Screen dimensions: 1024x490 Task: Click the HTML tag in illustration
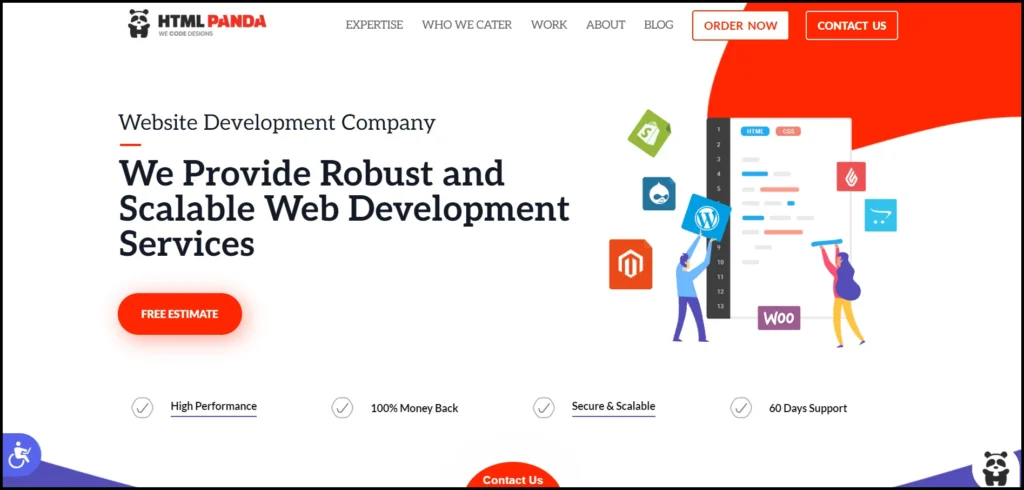point(755,131)
